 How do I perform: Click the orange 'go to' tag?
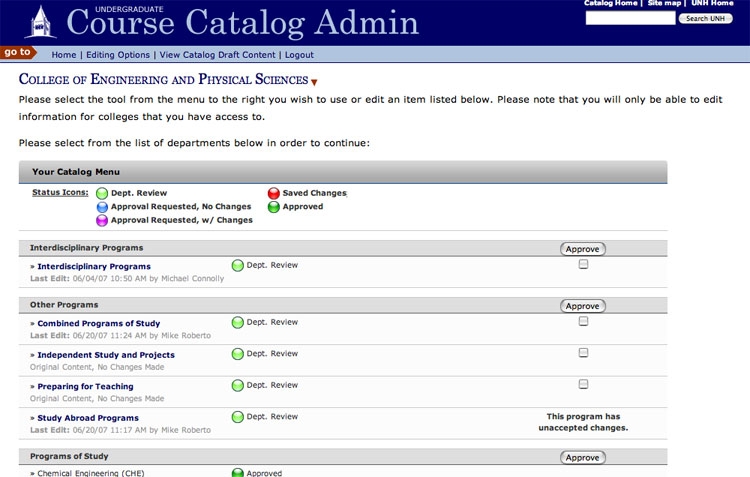tap(18, 52)
